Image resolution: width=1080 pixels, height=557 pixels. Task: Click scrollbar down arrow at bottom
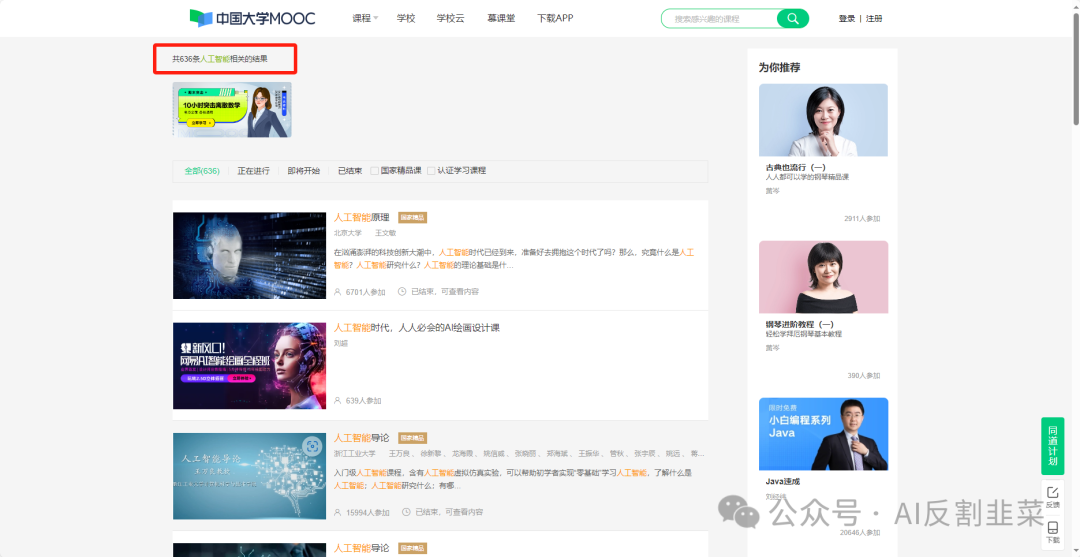(x=1075, y=551)
